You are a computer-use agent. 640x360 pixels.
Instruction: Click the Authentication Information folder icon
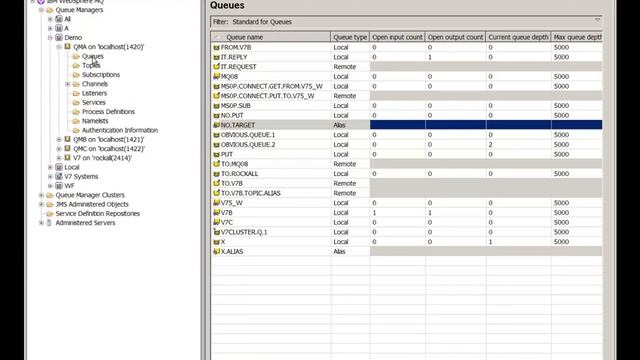coord(76,130)
